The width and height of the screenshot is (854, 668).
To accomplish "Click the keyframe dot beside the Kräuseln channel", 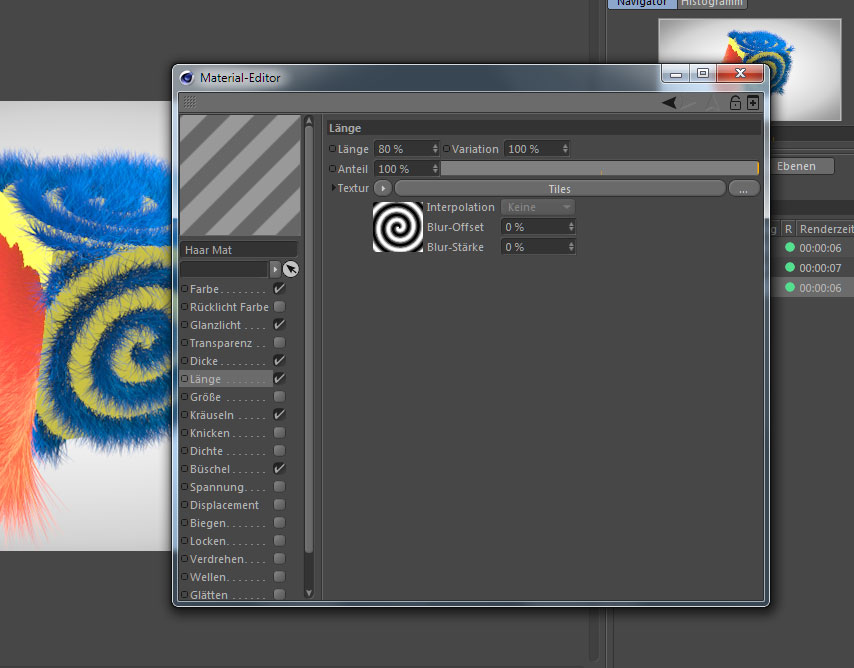I will [x=185, y=415].
